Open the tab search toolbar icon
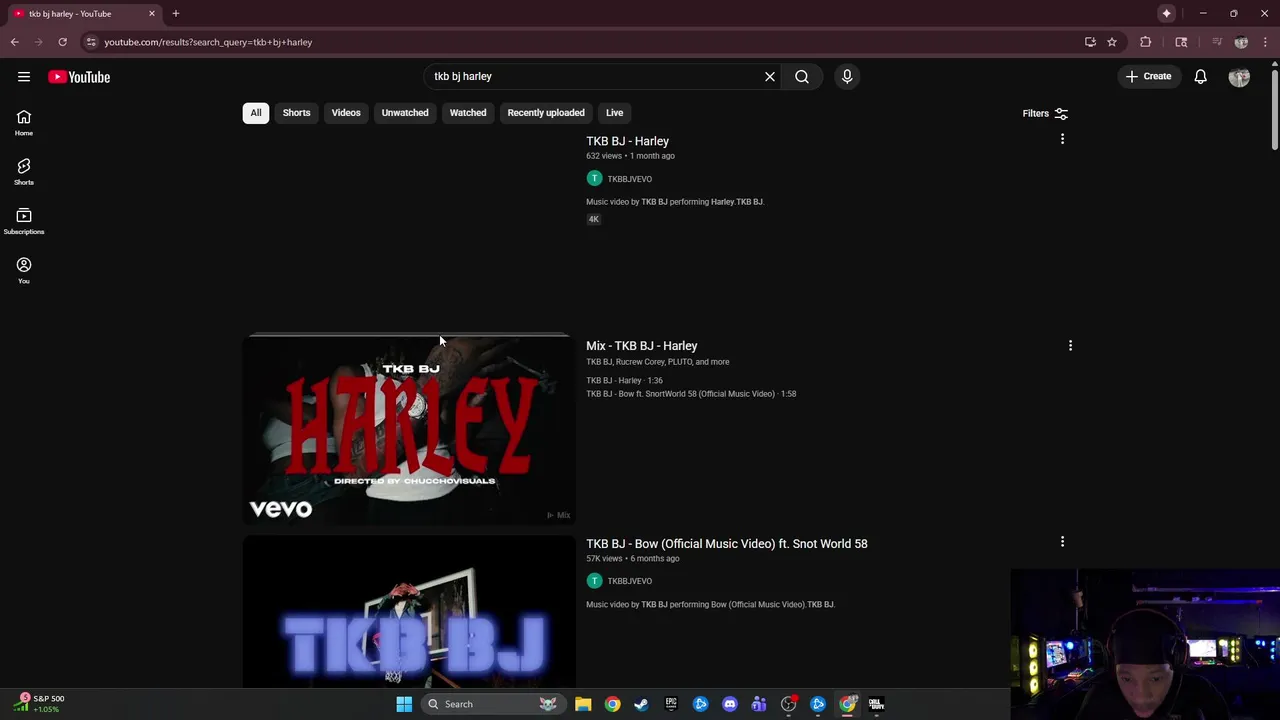 [x=1181, y=42]
